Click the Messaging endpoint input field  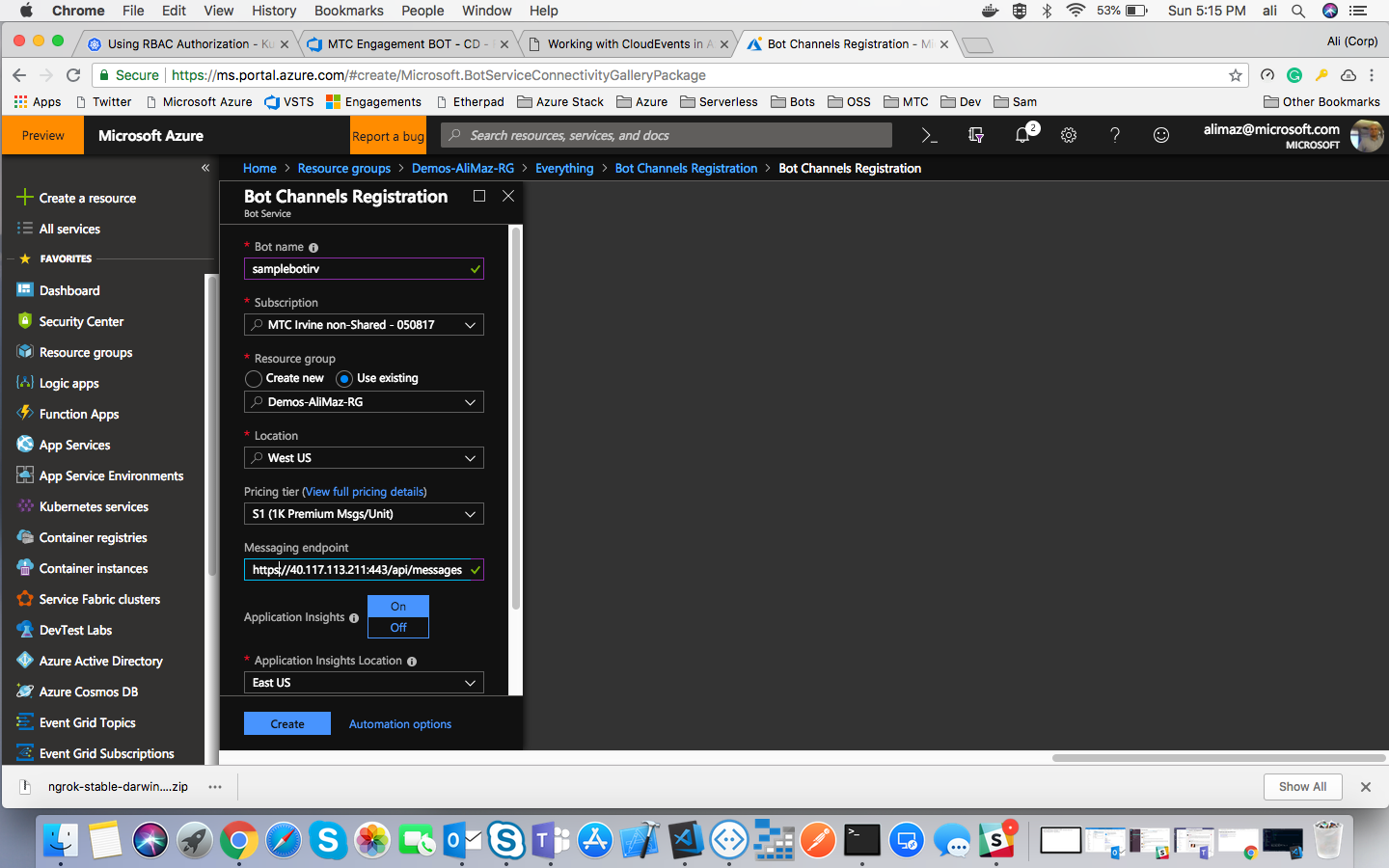click(364, 570)
